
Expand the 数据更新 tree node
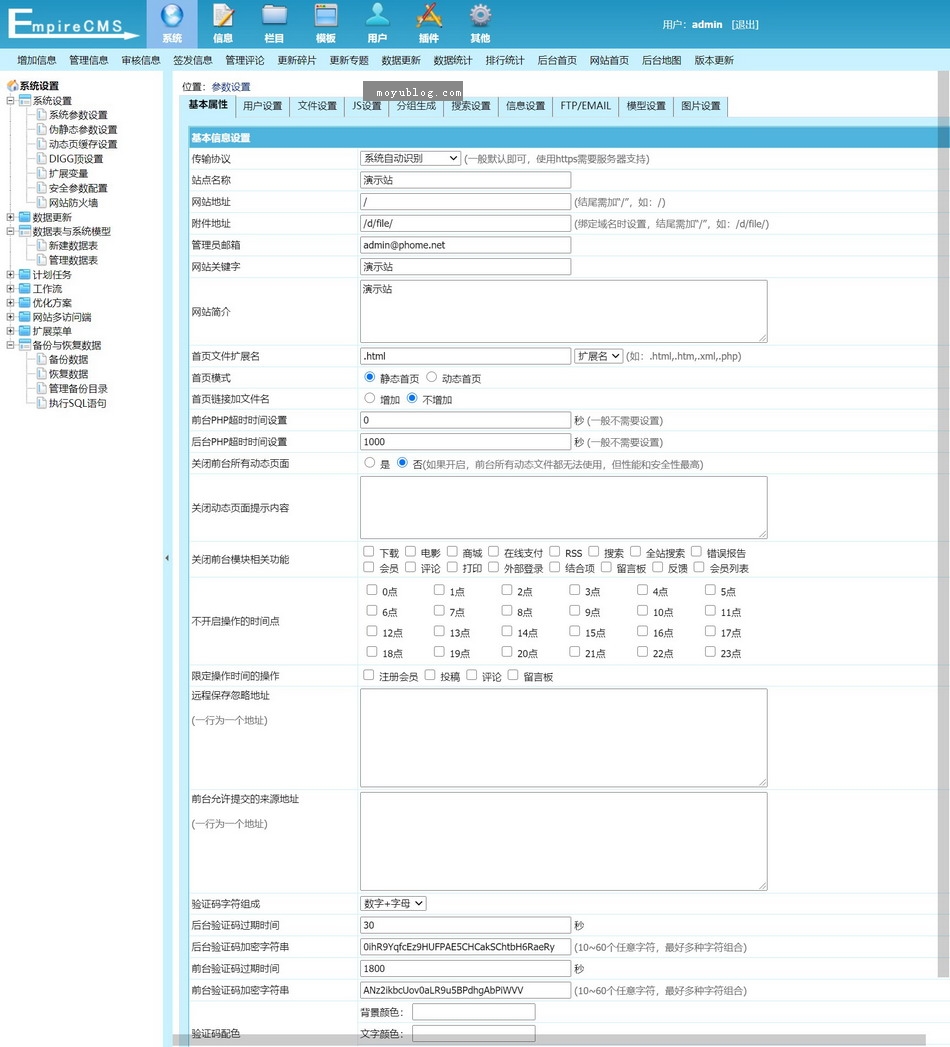11,217
